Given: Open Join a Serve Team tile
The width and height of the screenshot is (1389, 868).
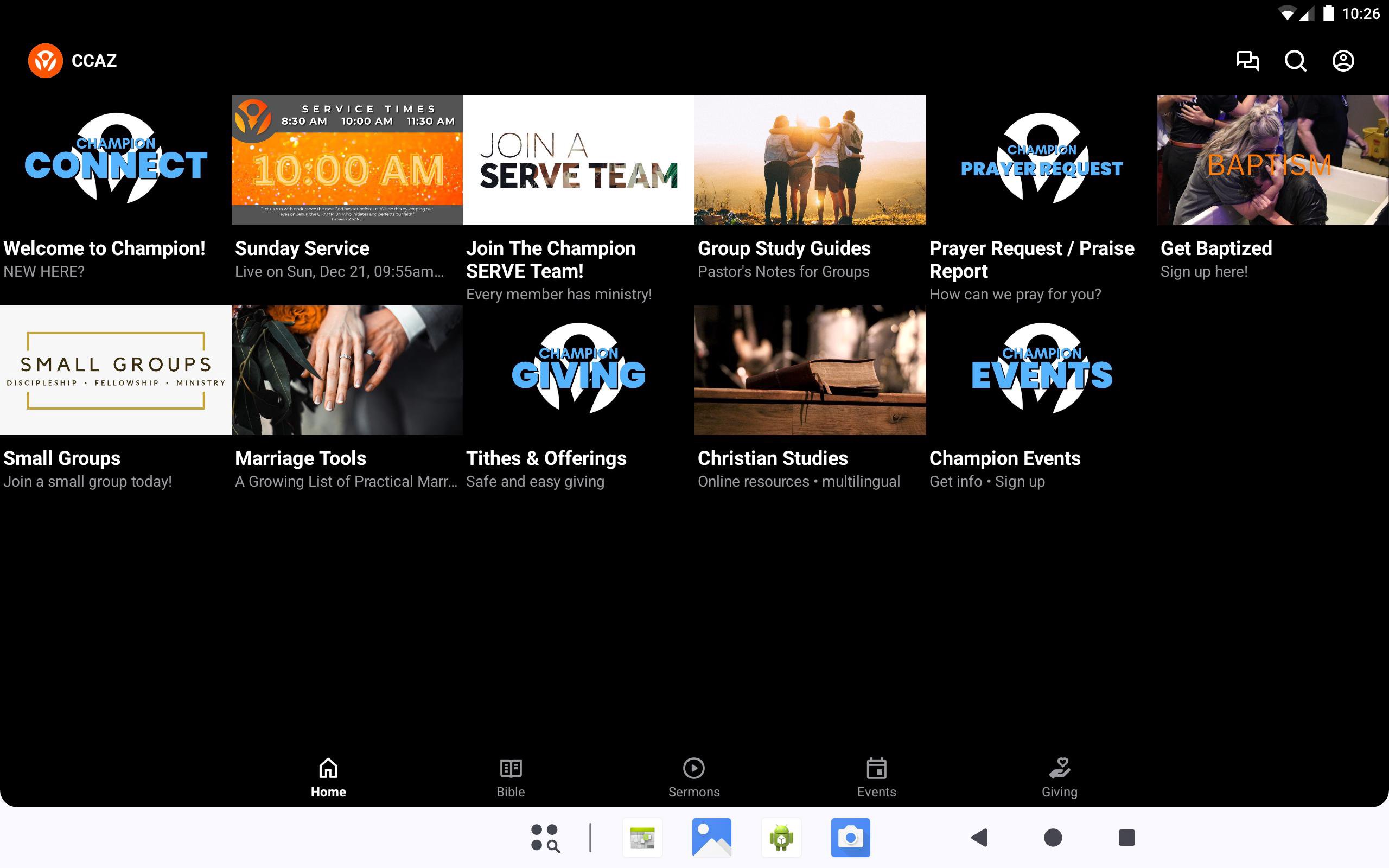Looking at the screenshot, I should coord(578,159).
